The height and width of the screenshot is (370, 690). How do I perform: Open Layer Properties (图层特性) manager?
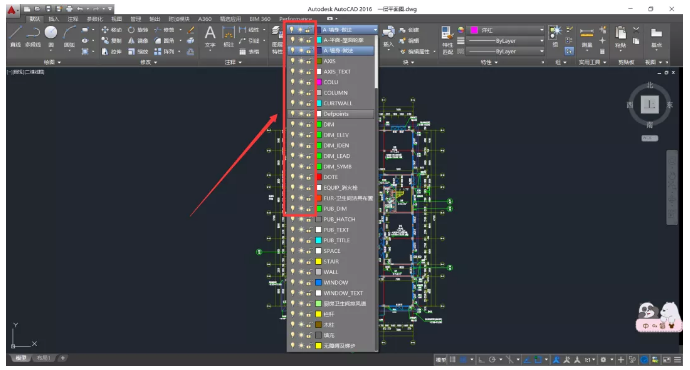click(x=277, y=39)
